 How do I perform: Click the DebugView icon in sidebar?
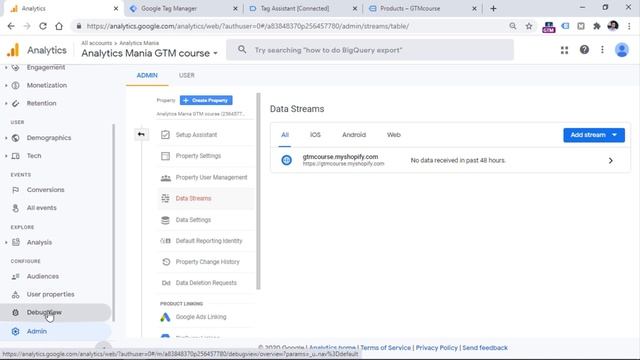16,313
